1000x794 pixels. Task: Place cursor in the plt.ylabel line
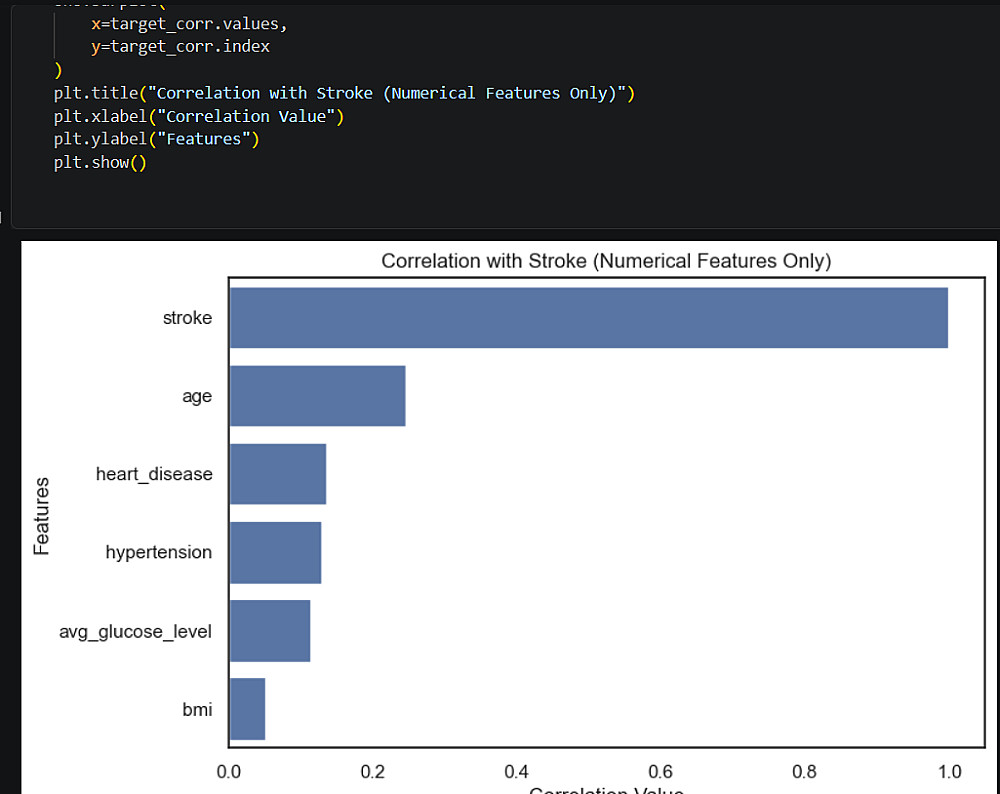click(156, 139)
